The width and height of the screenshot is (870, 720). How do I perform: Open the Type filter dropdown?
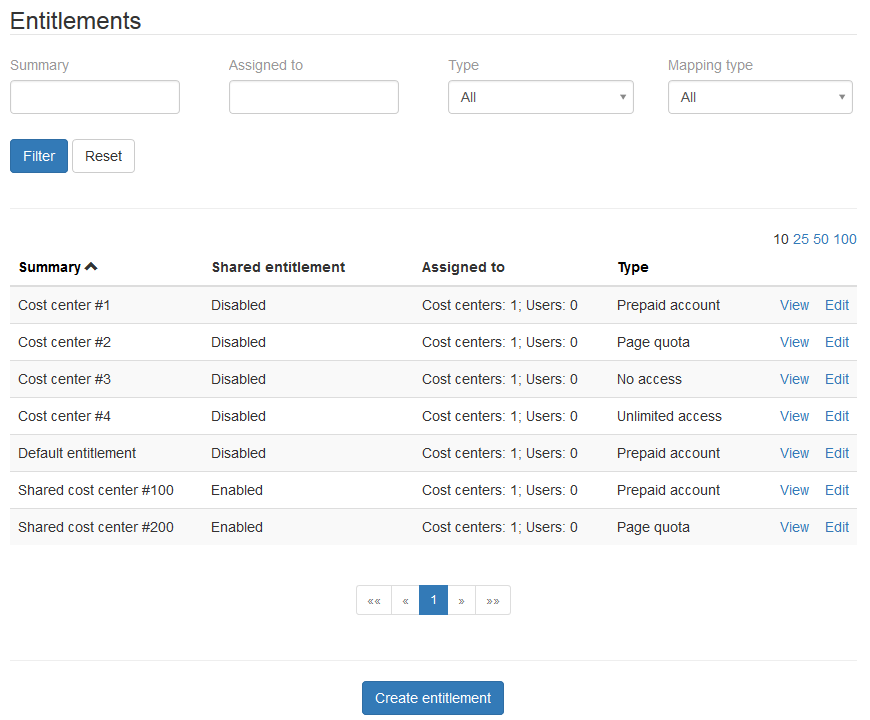pos(541,98)
